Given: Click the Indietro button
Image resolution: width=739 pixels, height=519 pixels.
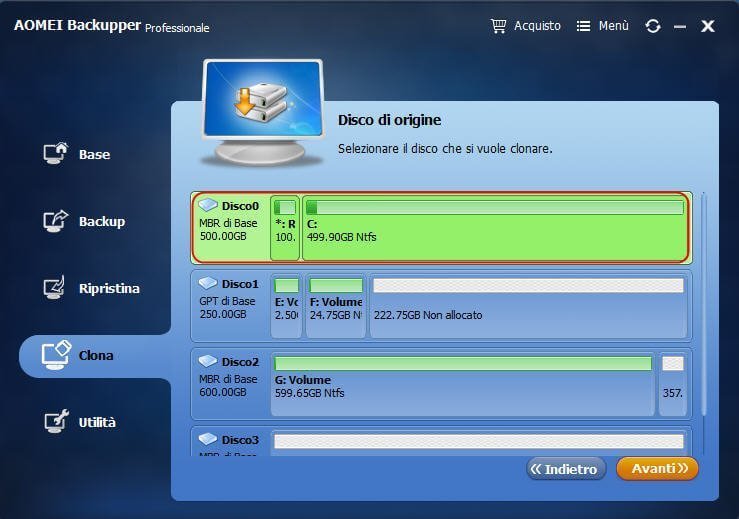Looking at the screenshot, I should coord(566,469).
